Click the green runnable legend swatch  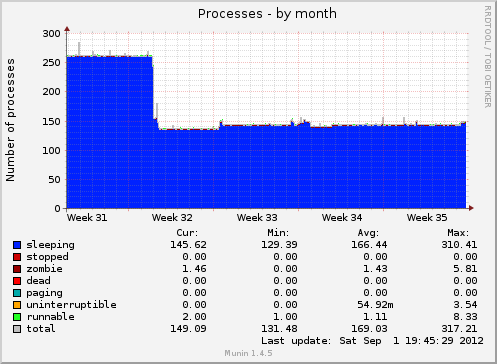pyautogui.click(x=17, y=317)
